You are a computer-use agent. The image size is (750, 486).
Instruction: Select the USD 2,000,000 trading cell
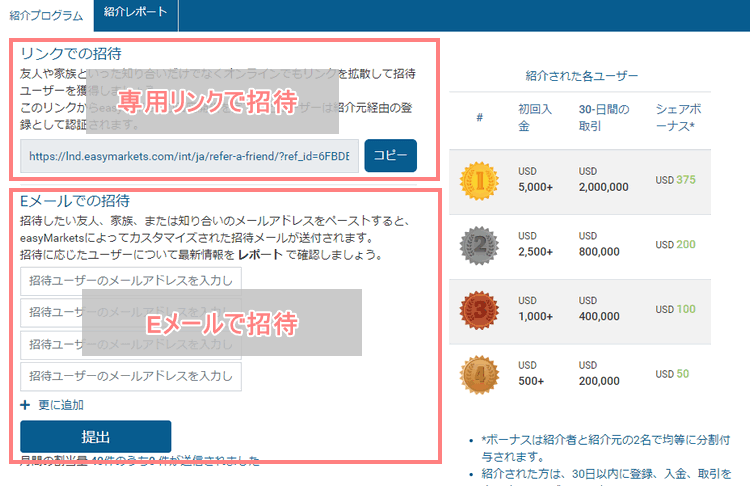click(x=603, y=179)
